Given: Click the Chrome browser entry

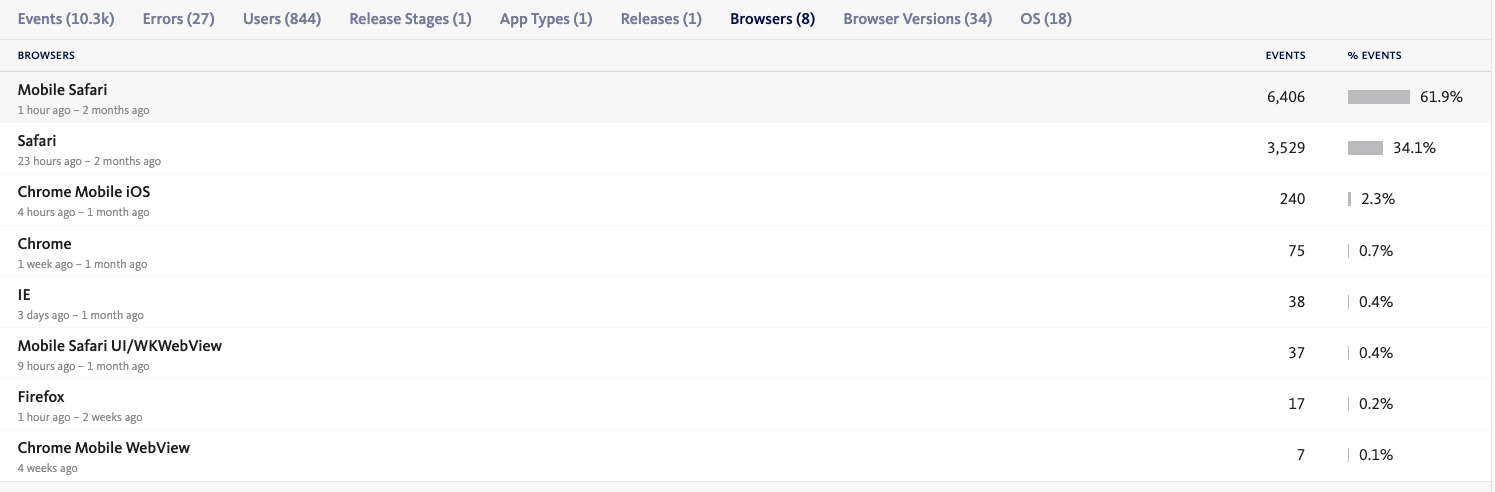Looking at the screenshot, I should tap(44, 244).
